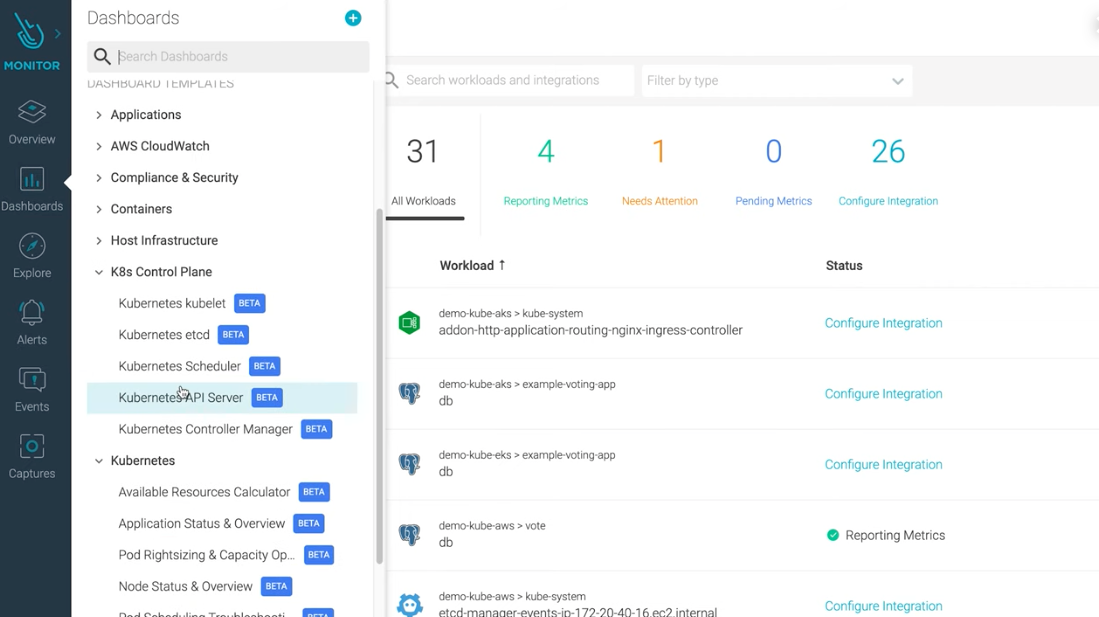Select the Configure Integration tab

point(888,172)
